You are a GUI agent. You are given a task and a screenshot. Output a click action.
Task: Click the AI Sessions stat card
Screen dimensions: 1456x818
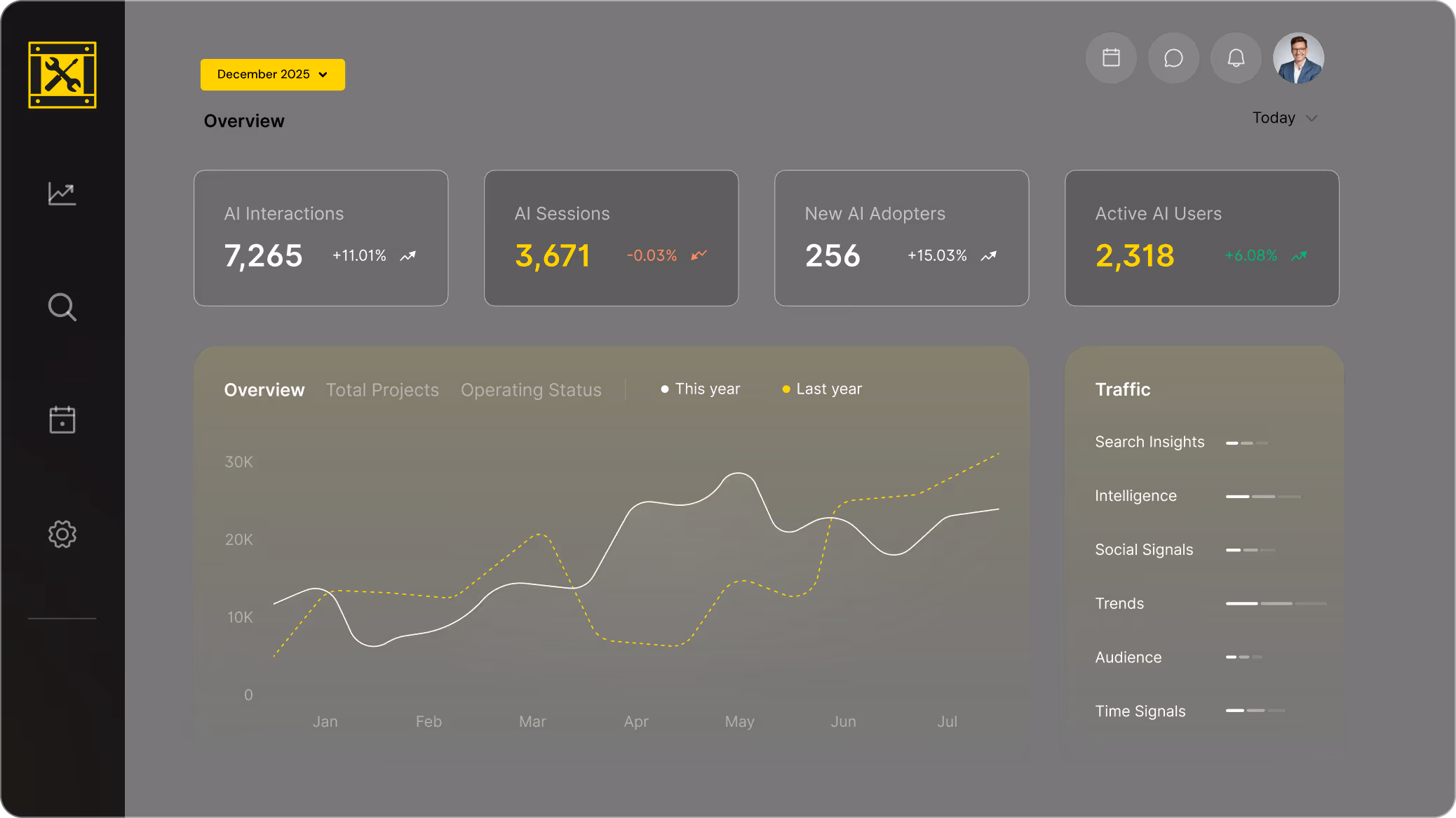point(611,238)
